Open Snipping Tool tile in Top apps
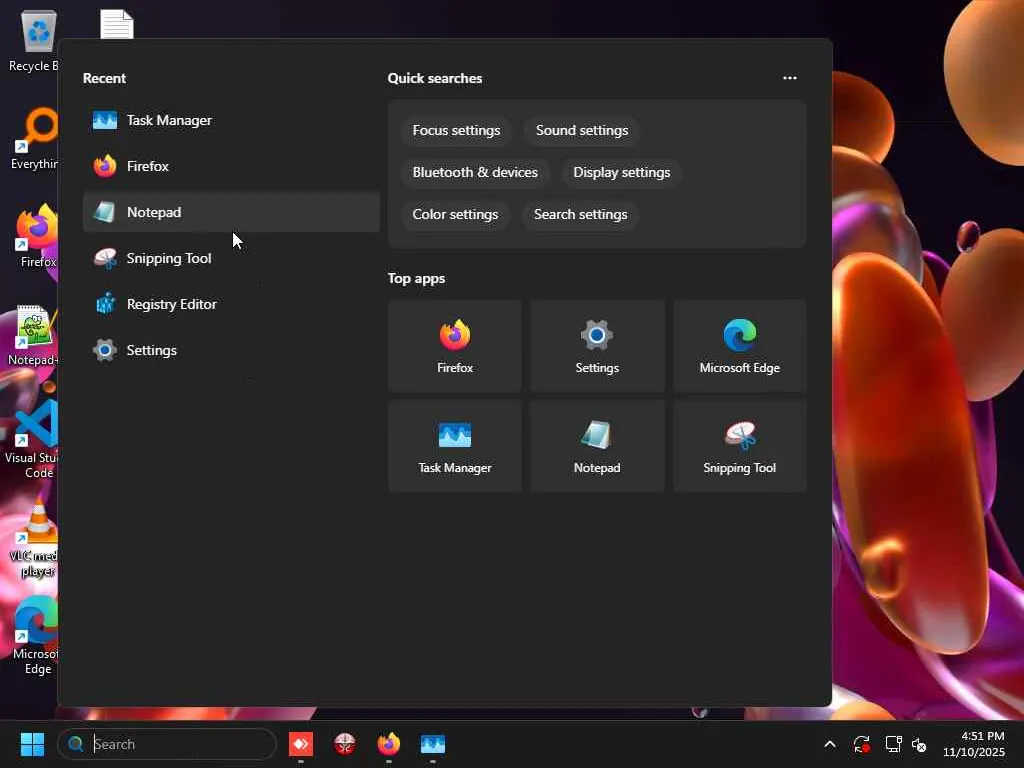The image size is (1024, 768). pos(739,446)
